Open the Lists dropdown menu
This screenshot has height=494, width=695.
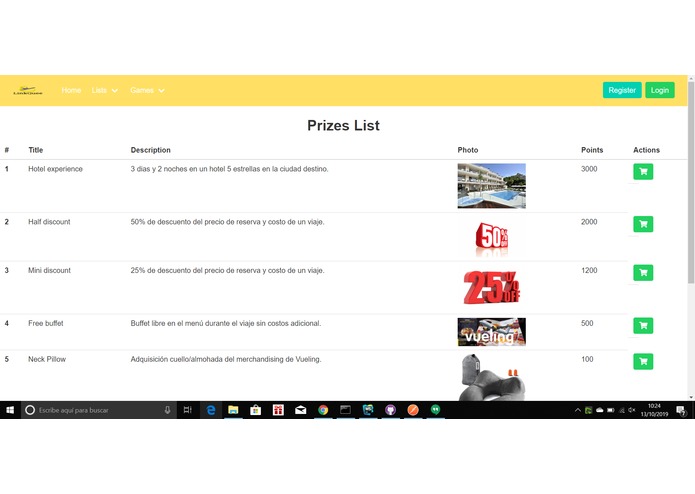[x=105, y=90]
